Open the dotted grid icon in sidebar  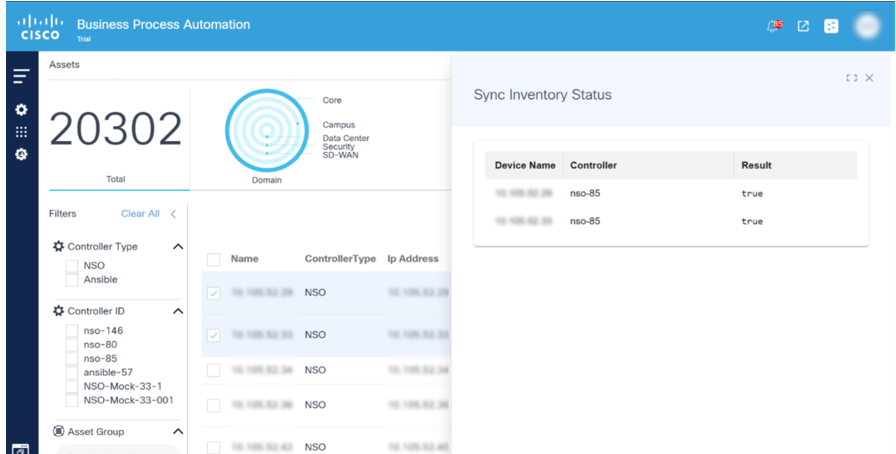coord(21,132)
